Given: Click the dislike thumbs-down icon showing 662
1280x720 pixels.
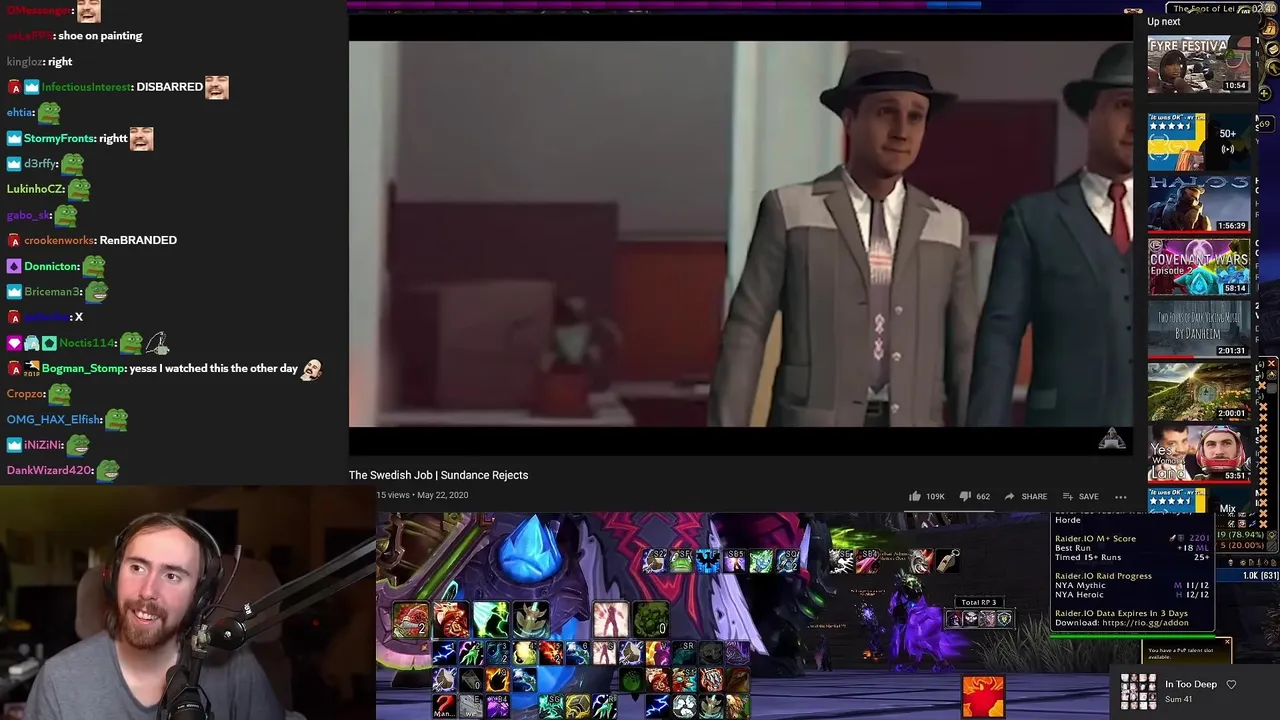Looking at the screenshot, I should click(974, 496).
